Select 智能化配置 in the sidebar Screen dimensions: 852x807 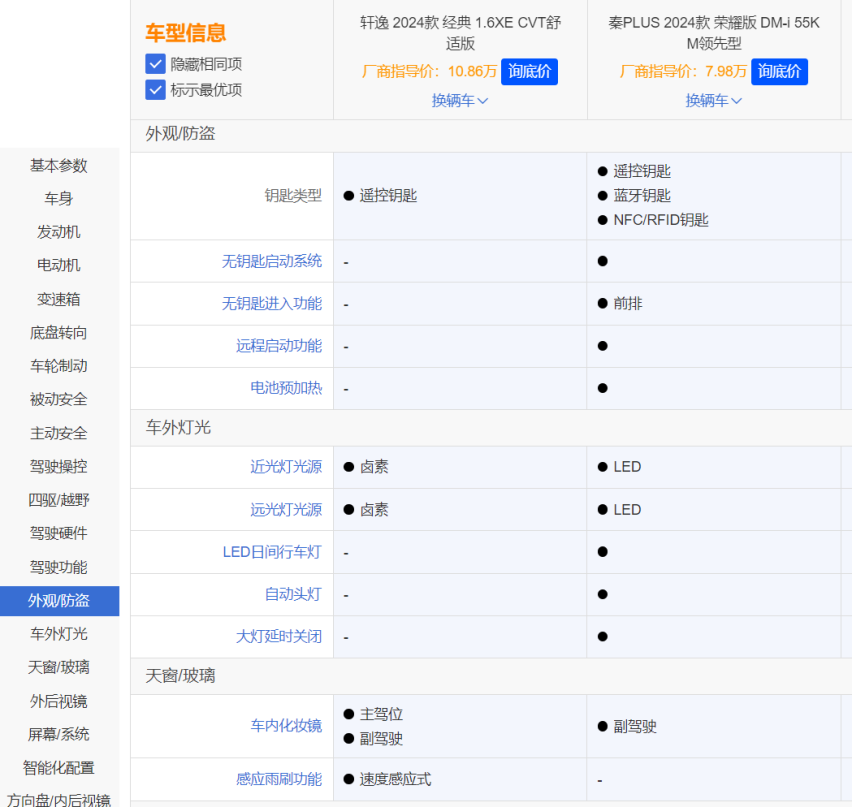pyautogui.click(x=59, y=768)
